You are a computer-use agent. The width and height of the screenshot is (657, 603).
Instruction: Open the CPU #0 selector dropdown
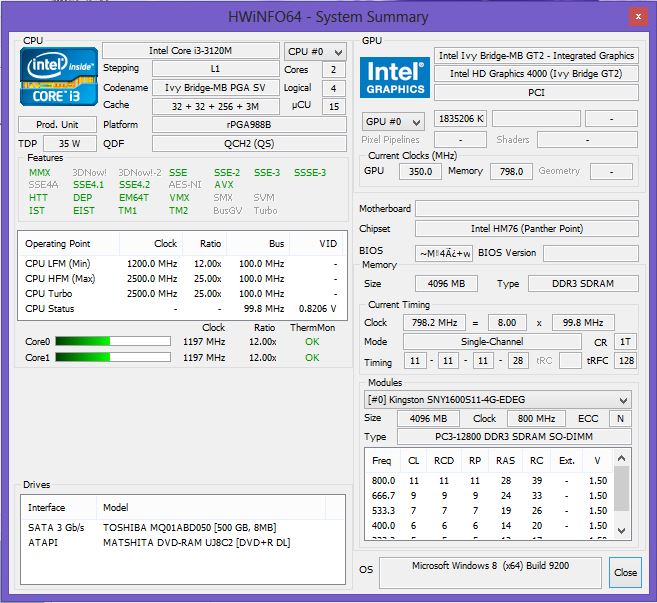click(315, 52)
